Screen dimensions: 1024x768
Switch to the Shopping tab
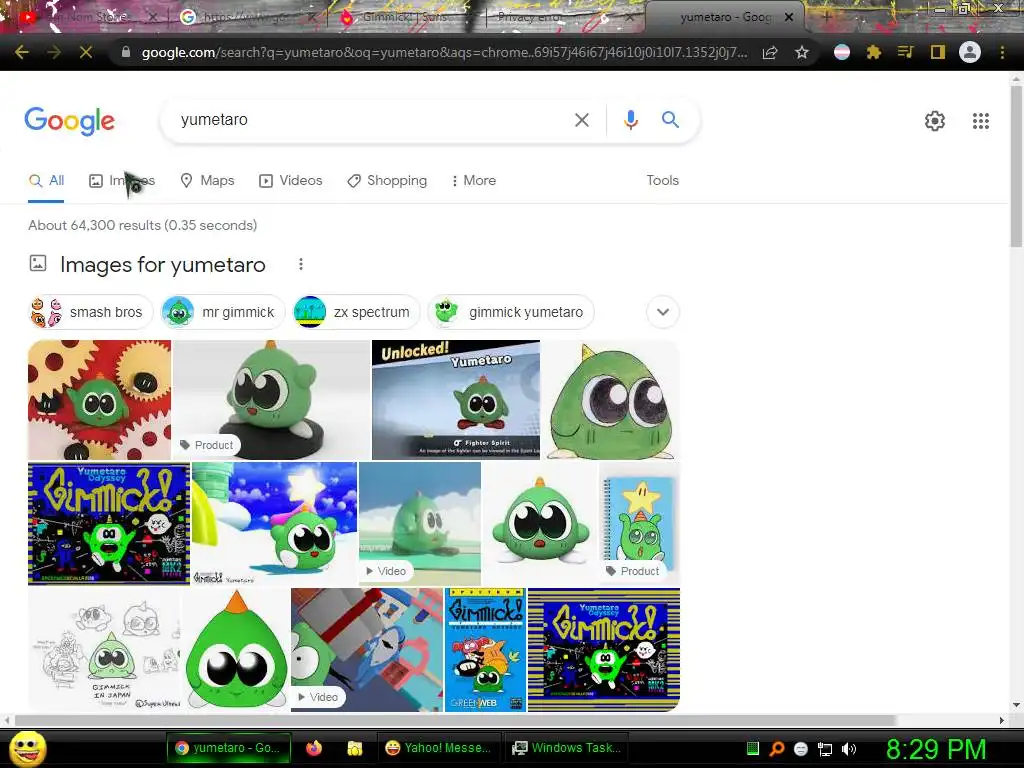coord(387,181)
